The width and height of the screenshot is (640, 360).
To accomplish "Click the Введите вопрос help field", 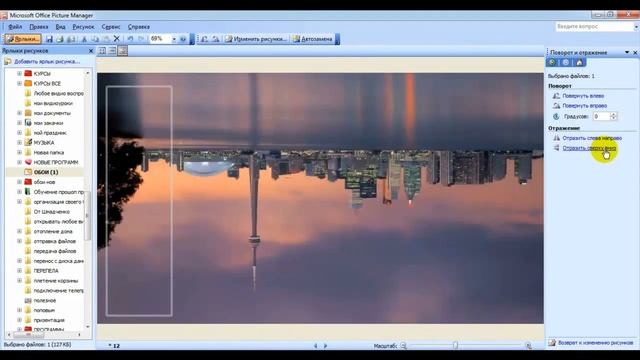I will 594,27.
